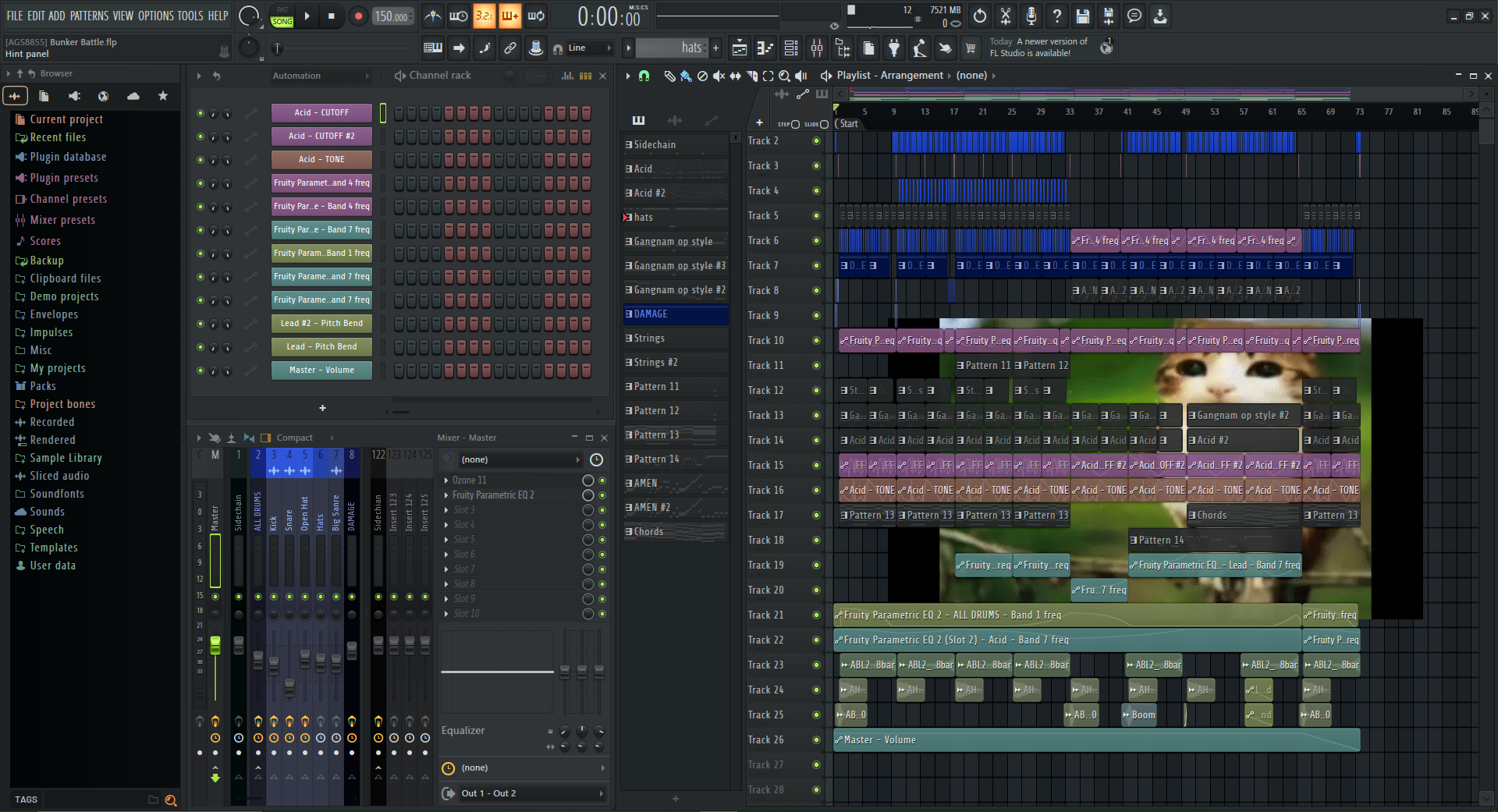Screen dimensions: 1498x812
Task: Toggle the Acid - CUTOFF channel mute LED
Action: click(x=201, y=113)
